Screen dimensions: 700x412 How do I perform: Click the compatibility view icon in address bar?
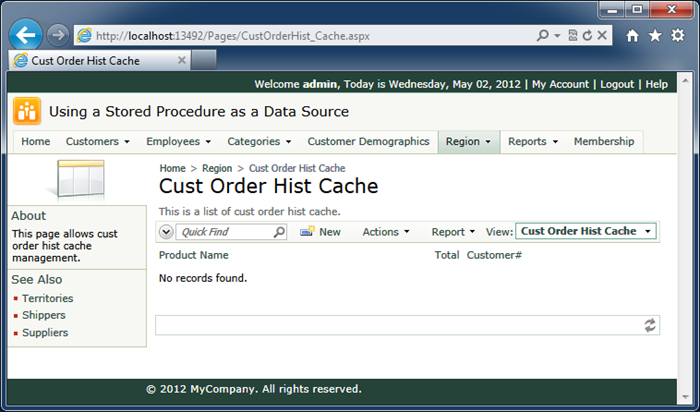(x=573, y=35)
